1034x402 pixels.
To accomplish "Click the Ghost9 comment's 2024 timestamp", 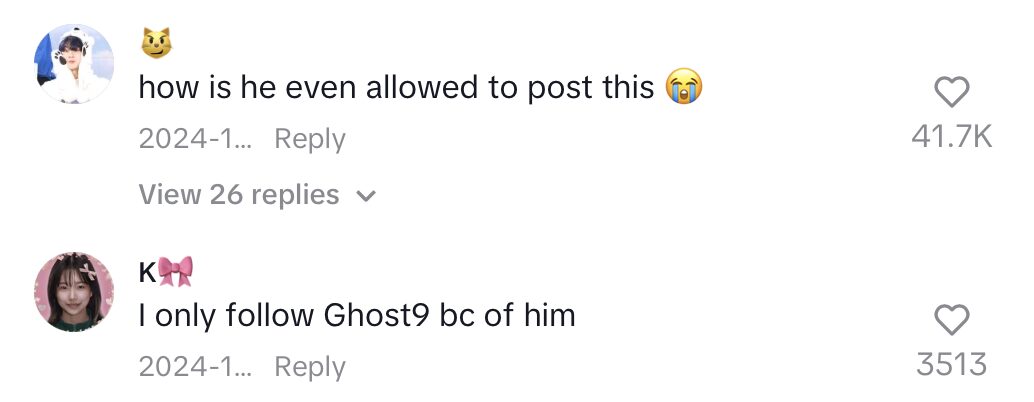I will (x=195, y=366).
